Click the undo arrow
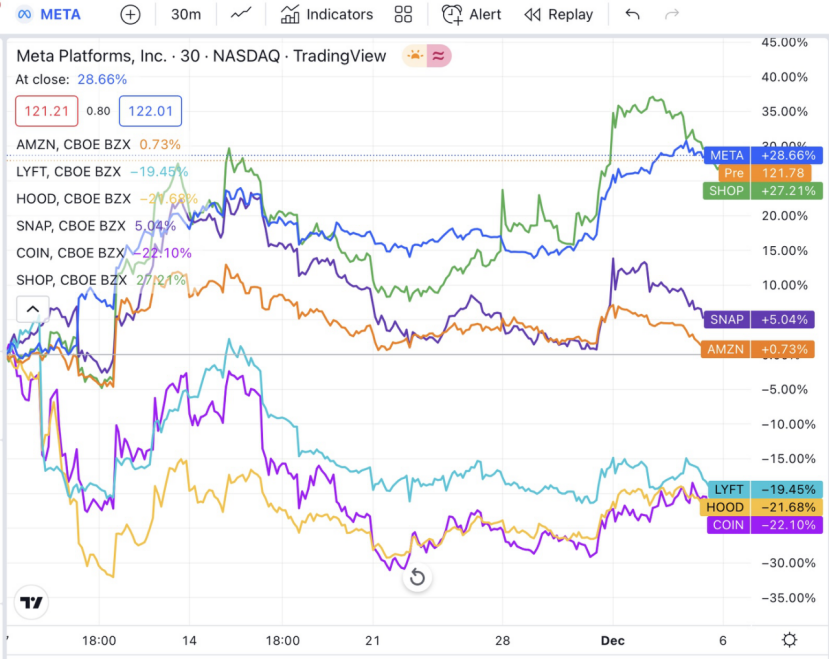Image resolution: width=829 pixels, height=660 pixels. click(632, 15)
